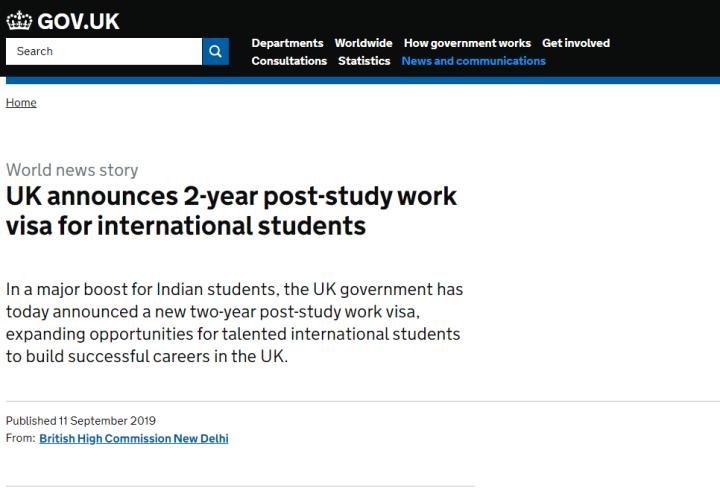Open the Consultations link

point(289,61)
